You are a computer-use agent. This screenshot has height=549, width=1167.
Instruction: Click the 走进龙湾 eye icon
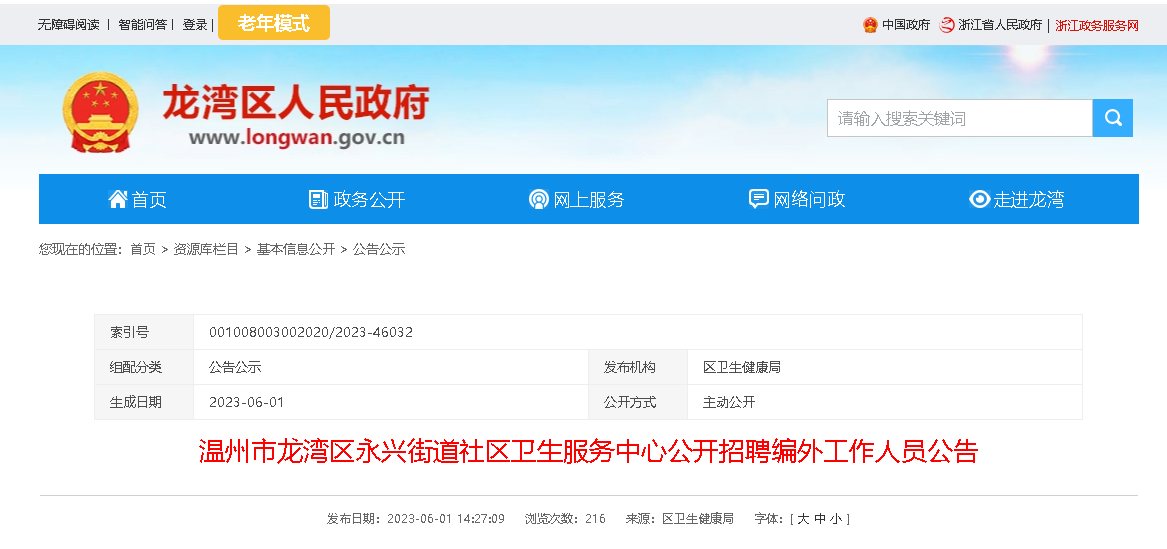click(979, 199)
